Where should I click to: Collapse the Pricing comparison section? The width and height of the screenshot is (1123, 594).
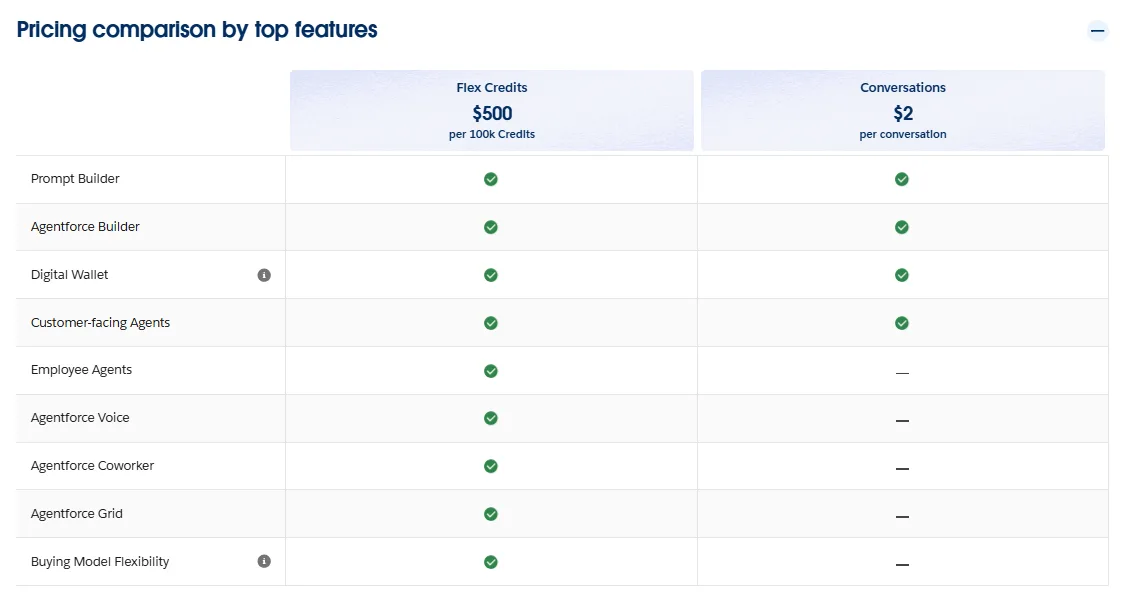tap(1097, 31)
